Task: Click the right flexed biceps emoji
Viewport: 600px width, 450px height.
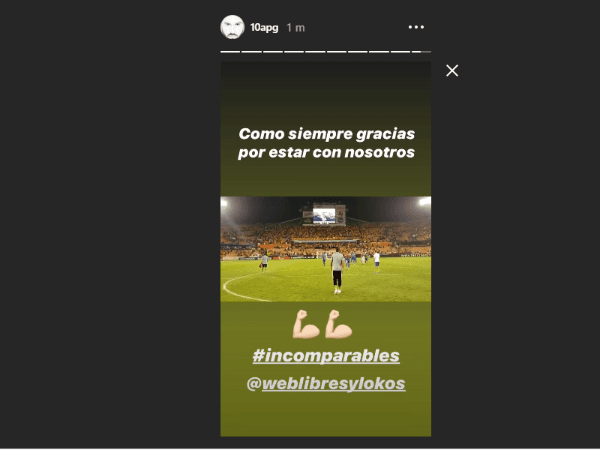Action: pyautogui.click(x=339, y=324)
